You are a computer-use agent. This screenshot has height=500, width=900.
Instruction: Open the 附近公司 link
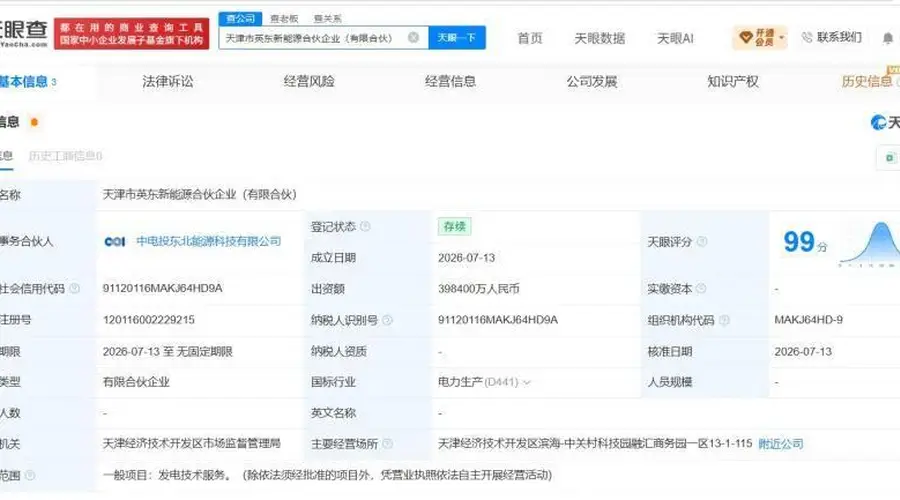click(x=781, y=444)
